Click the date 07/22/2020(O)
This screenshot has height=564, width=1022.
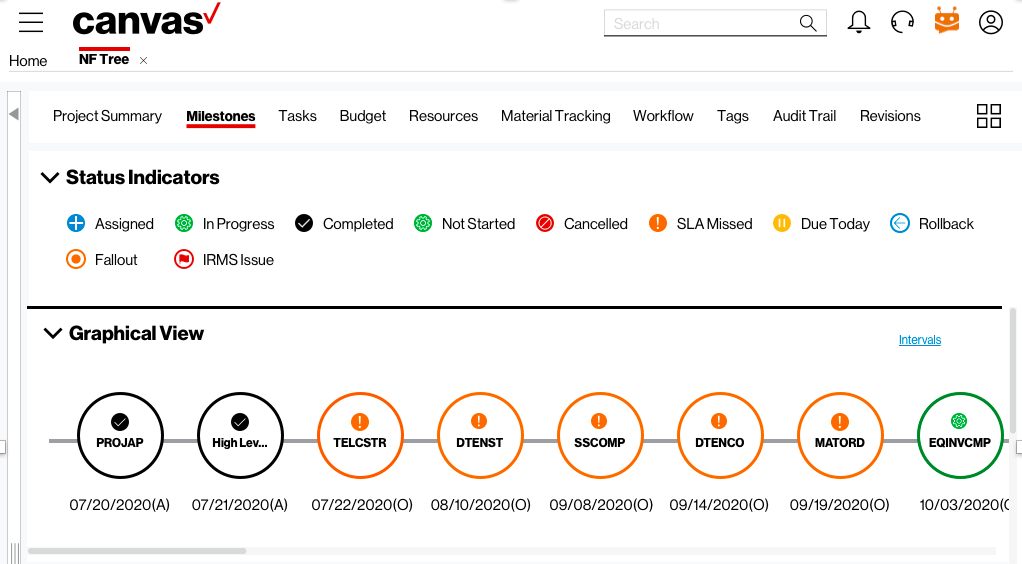(x=362, y=505)
